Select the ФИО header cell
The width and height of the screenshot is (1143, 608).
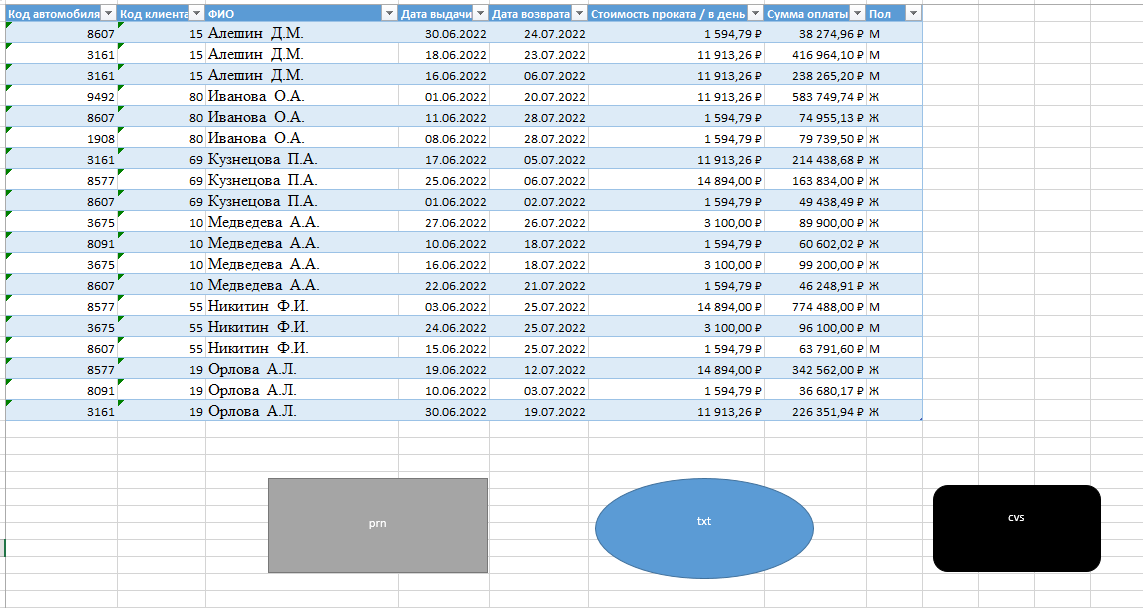[x=302, y=14]
